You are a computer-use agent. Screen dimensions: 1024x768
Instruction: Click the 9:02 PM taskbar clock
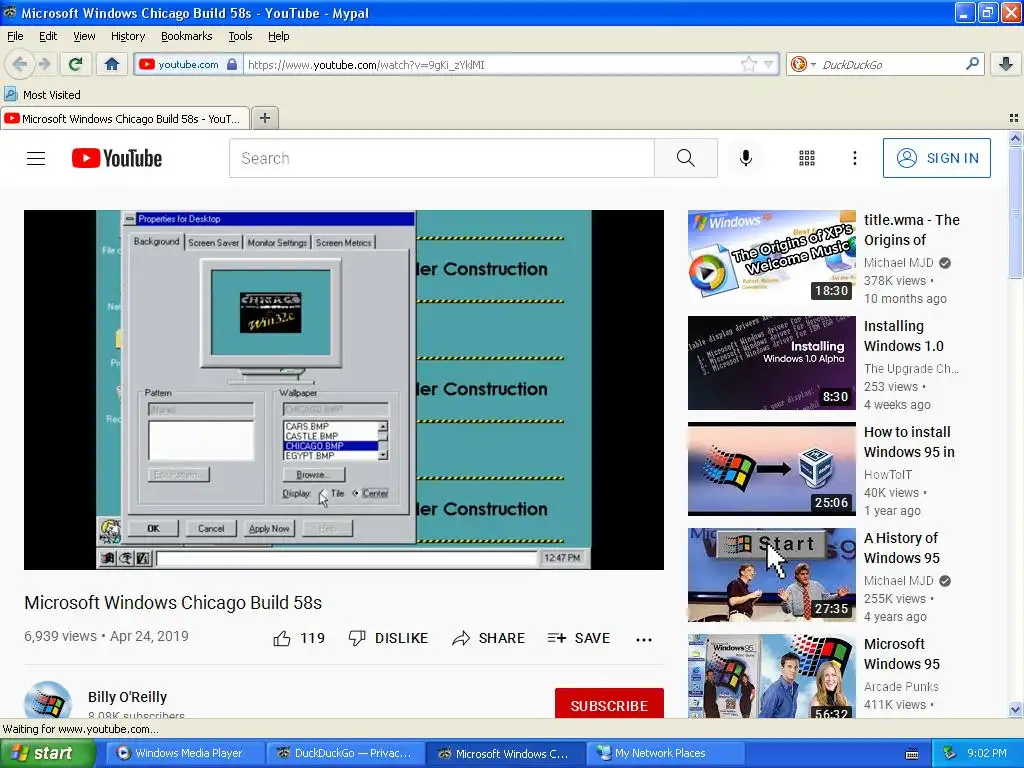[x=987, y=753]
